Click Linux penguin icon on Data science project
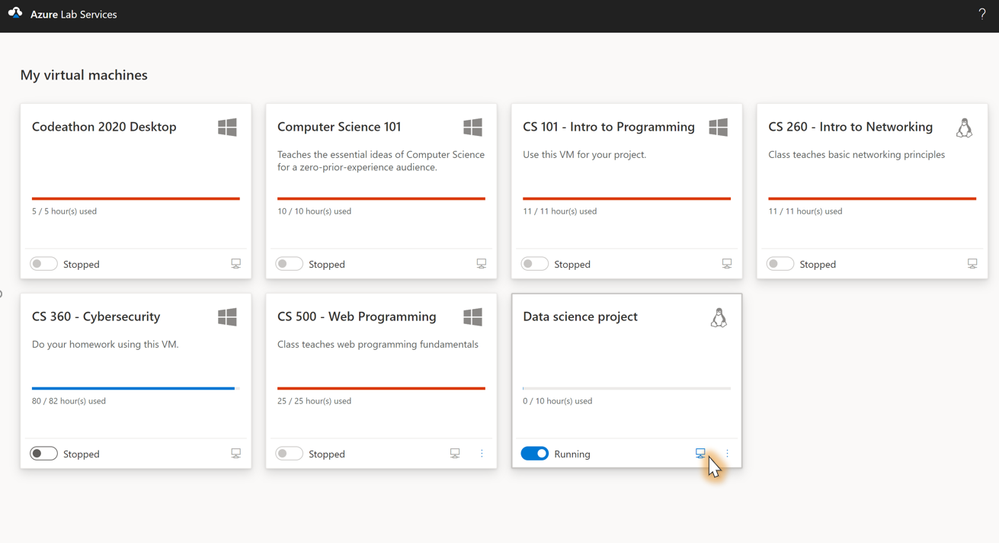The width and height of the screenshot is (999, 543). coord(719,317)
